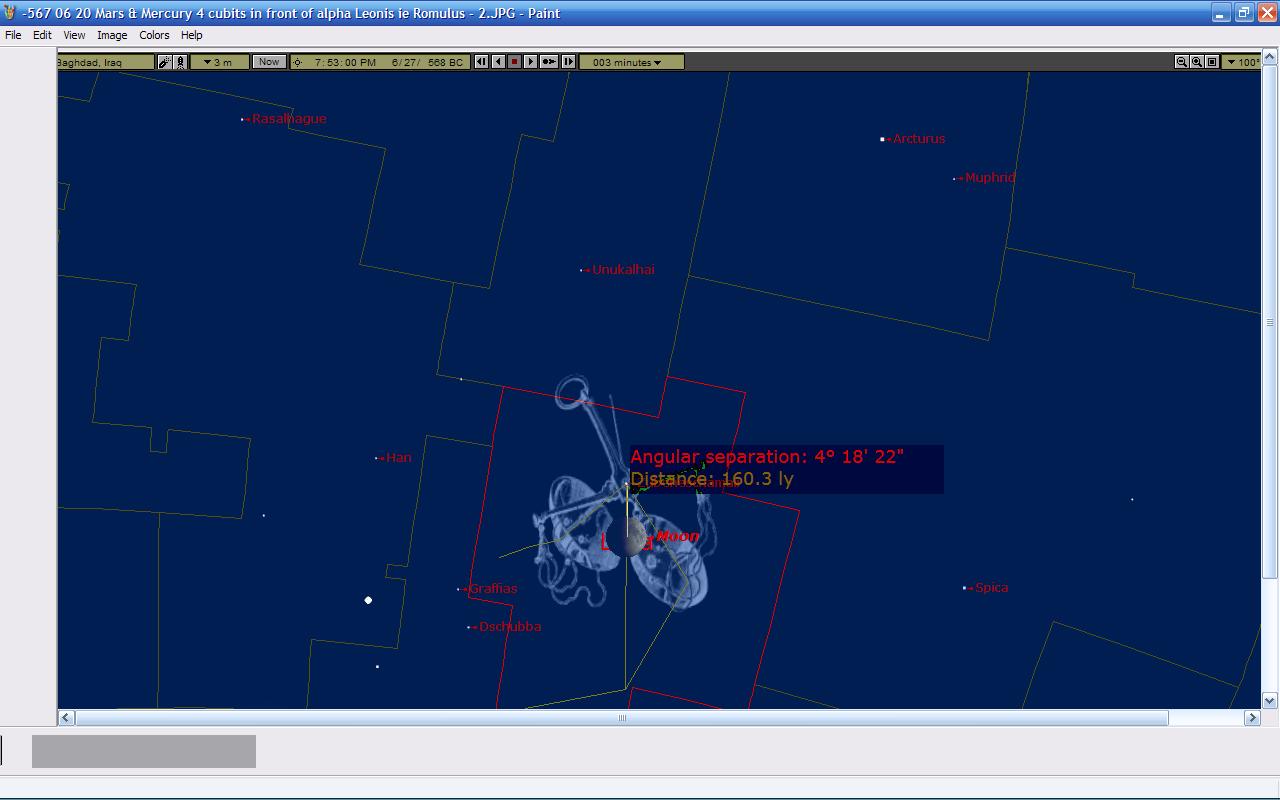This screenshot has height=800, width=1280.
Task: Click the Spica star label
Action: coord(991,588)
